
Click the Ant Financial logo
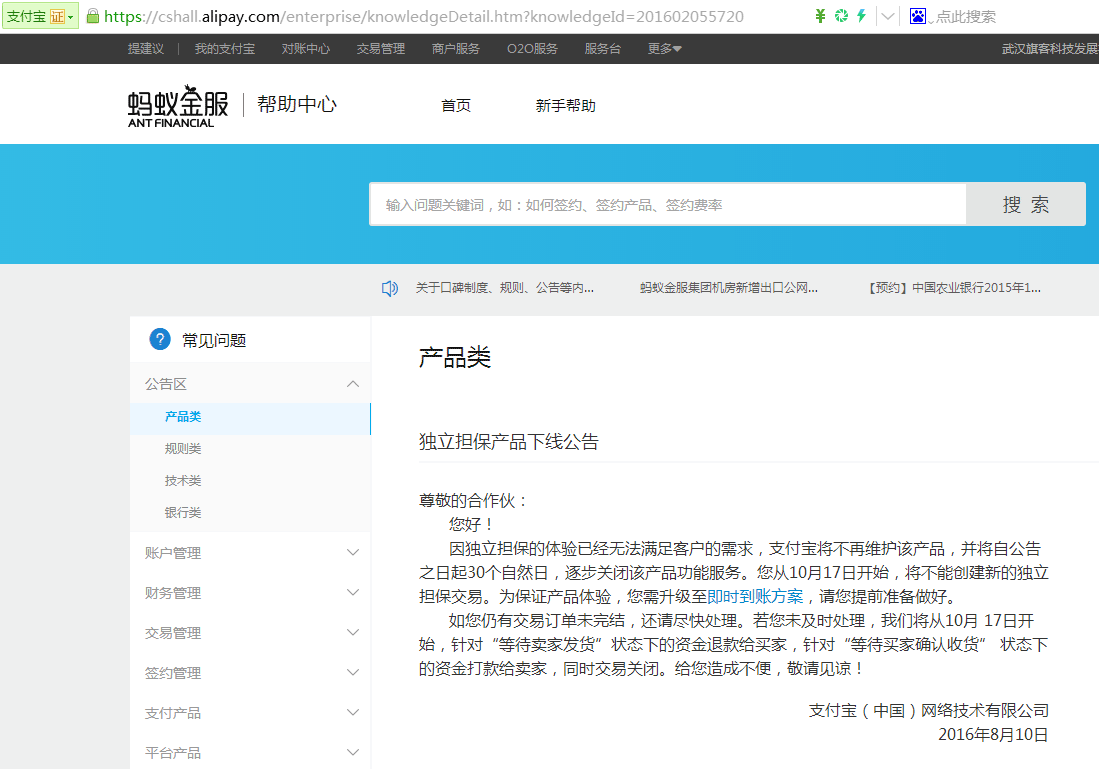click(x=178, y=106)
